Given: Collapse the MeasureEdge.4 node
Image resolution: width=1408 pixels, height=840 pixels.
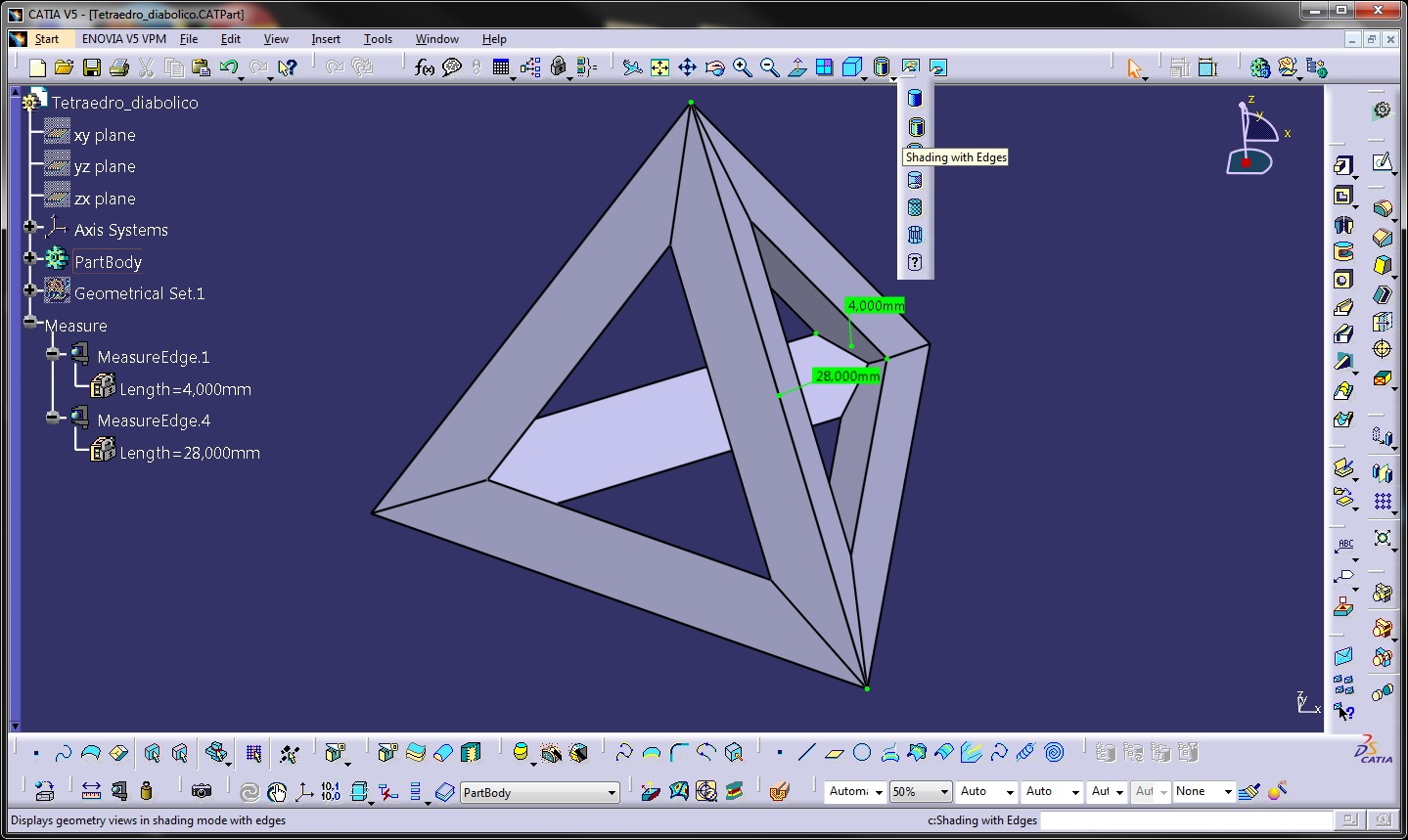Looking at the screenshot, I should coord(53,418).
